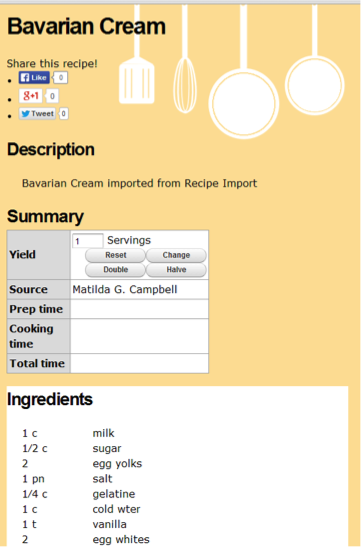Screen dimensions: 361x547
Task: Click the Matilda G. Campbell source cell
Action: (139, 289)
